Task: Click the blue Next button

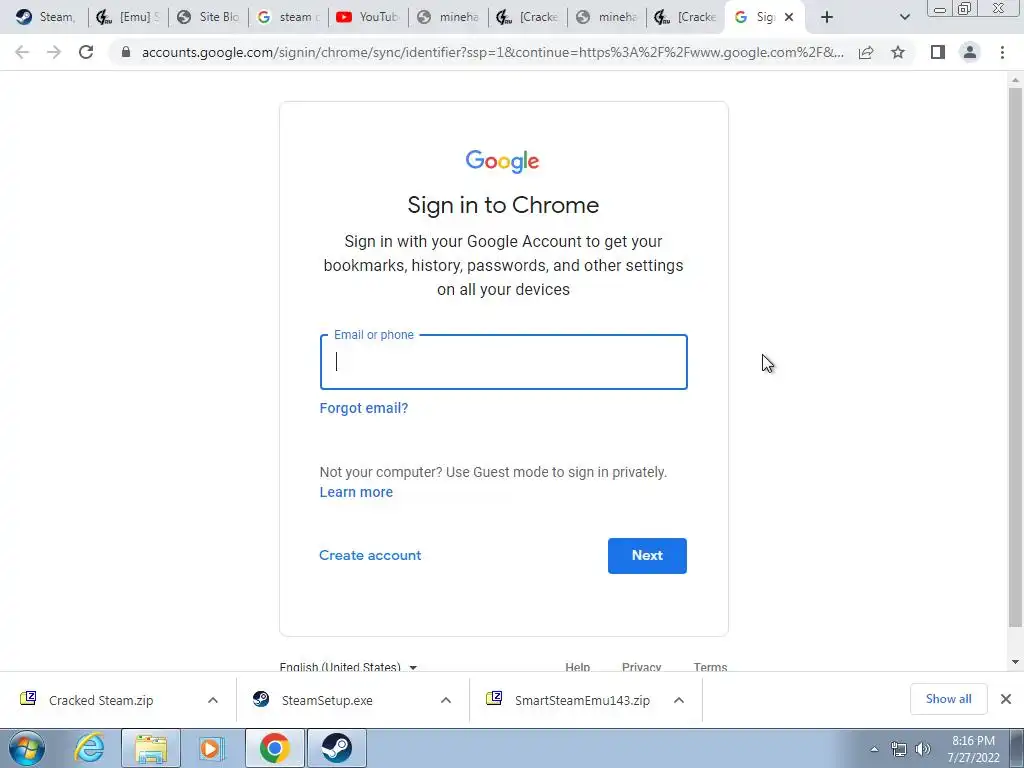Action: coord(647,556)
